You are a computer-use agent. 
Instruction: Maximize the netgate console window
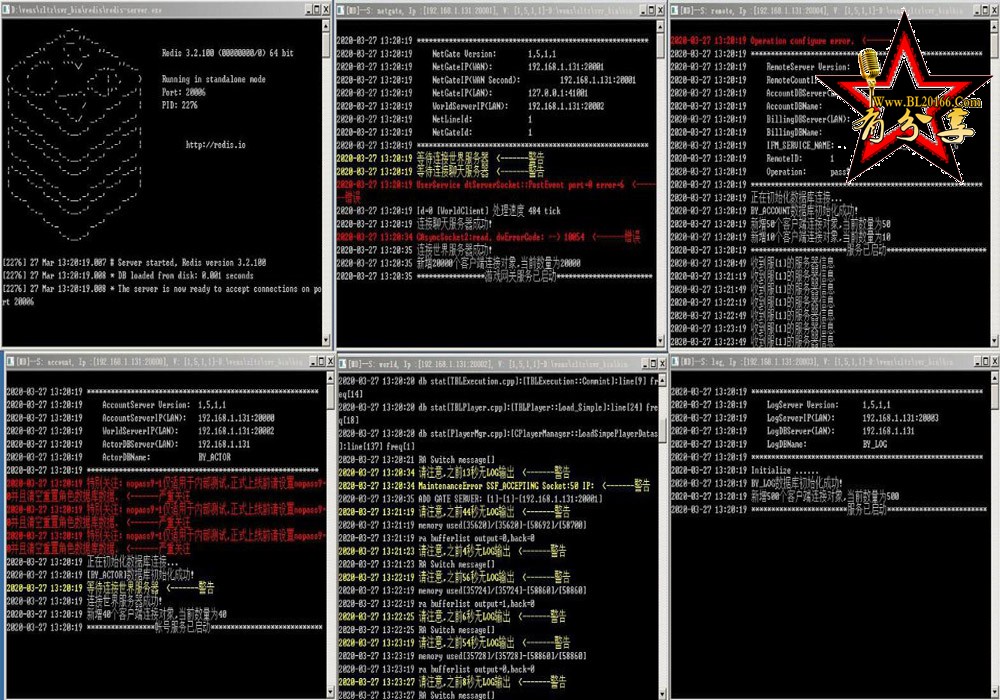tap(651, 10)
